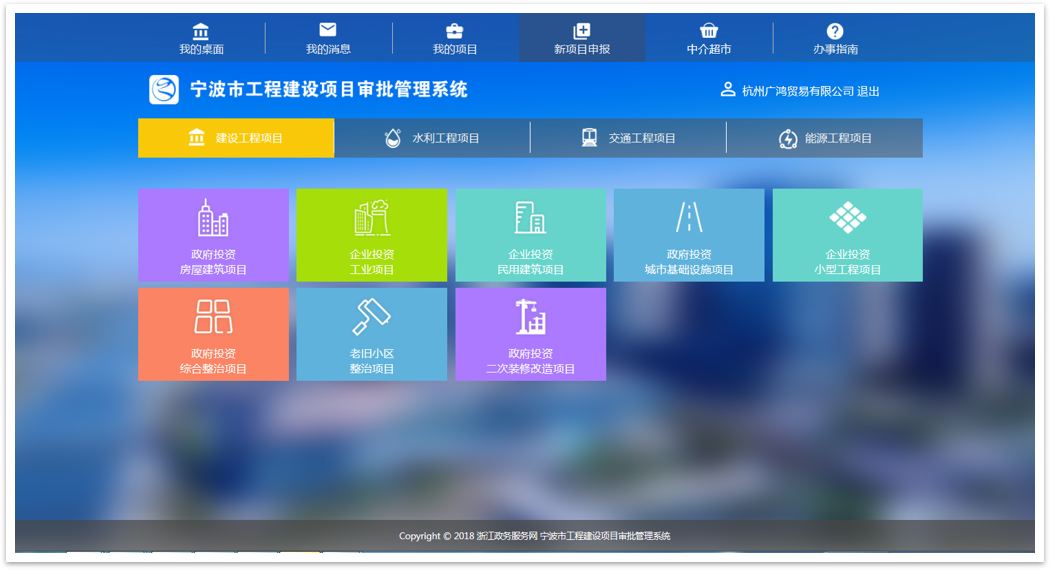Image resolution: width=1050 pixels, height=570 pixels.
Task: Click the user profile icon
Action: click(x=728, y=90)
